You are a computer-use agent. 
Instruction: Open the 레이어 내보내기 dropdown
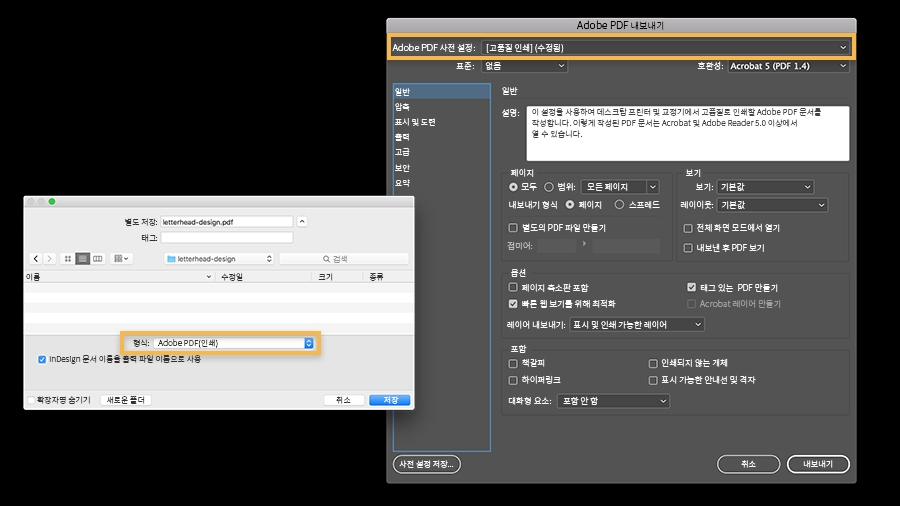click(x=637, y=325)
